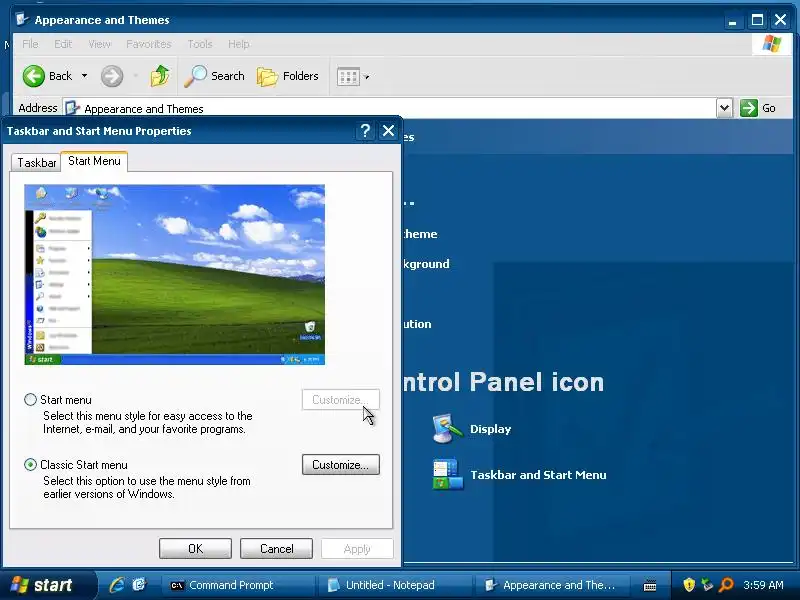
Task: Click the help question mark in dialog
Action: click(365, 131)
